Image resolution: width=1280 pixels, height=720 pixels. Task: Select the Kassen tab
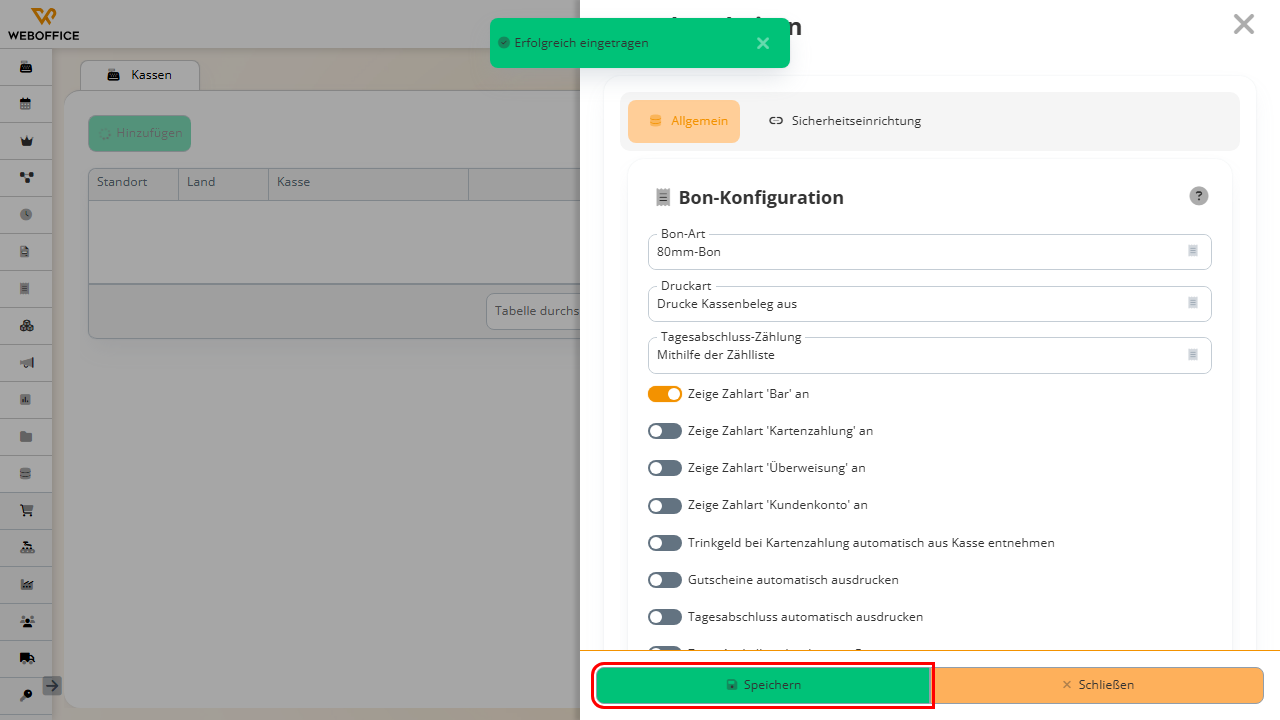[140, 75]
